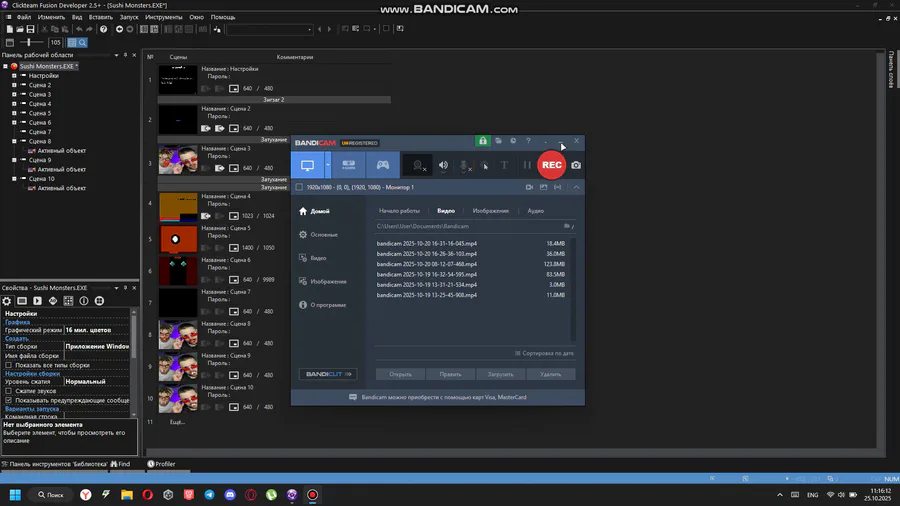
Task: Click the BANDICUT button
Action: point(328,374)
